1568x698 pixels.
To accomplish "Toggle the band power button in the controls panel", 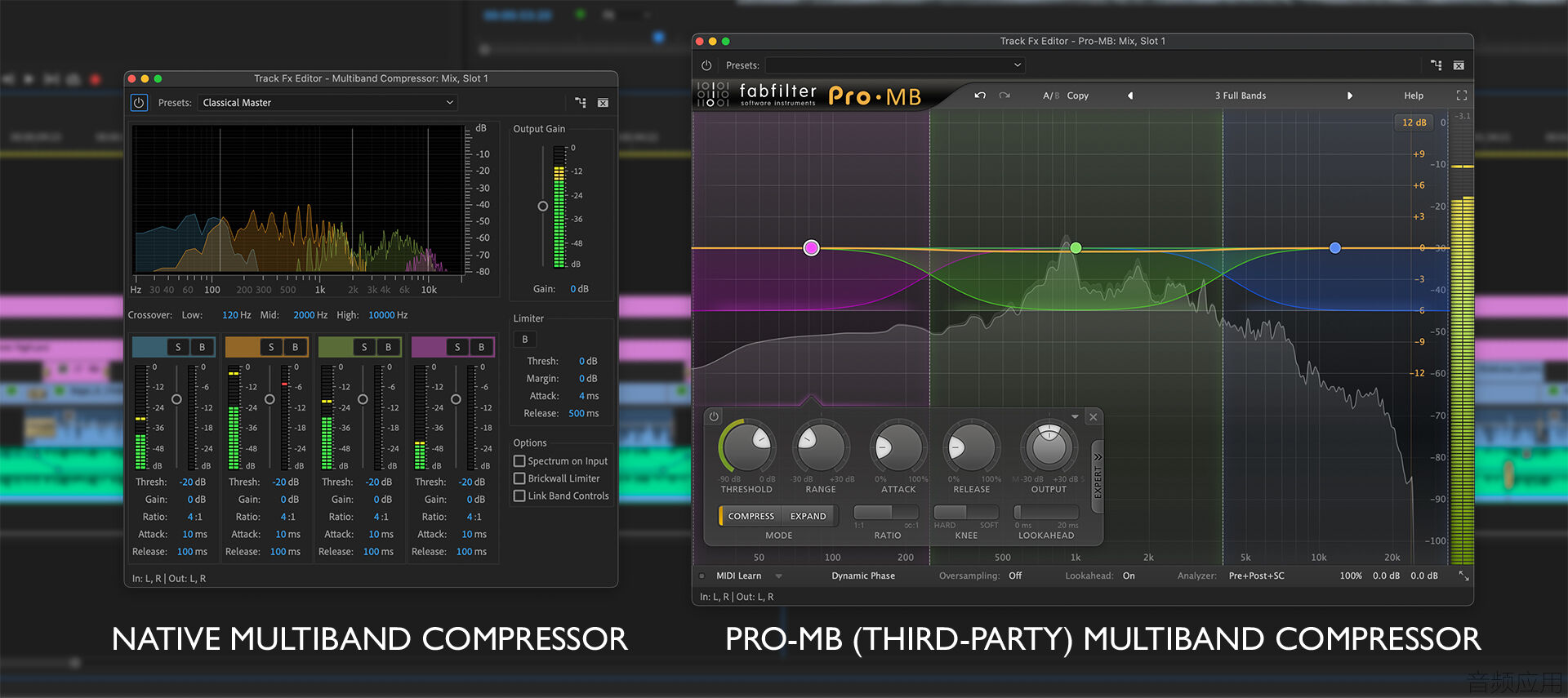I will [714, 416].
